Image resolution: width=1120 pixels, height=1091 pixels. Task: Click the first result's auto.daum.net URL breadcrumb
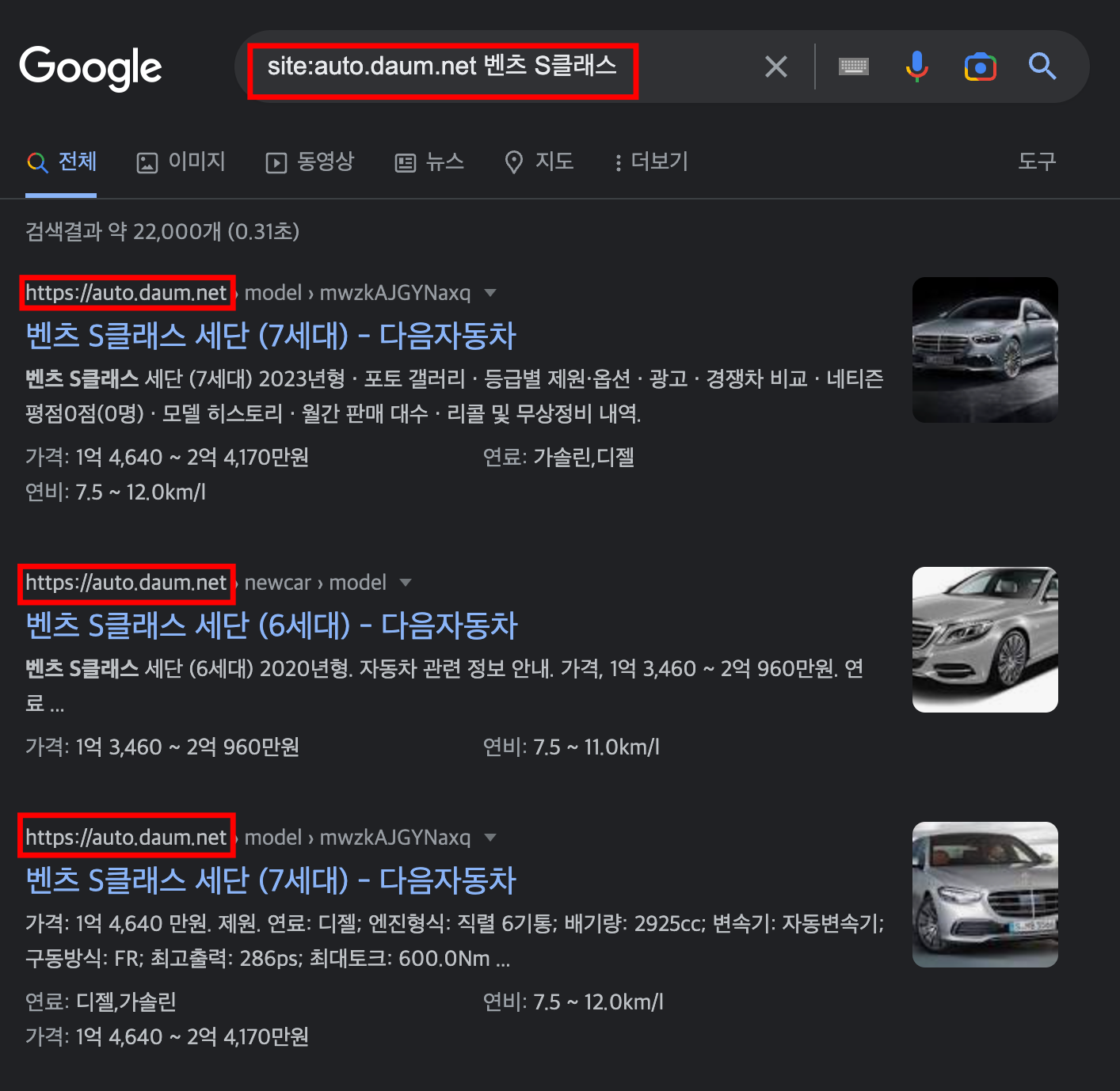pyautogui.click(x=248, y=293)
